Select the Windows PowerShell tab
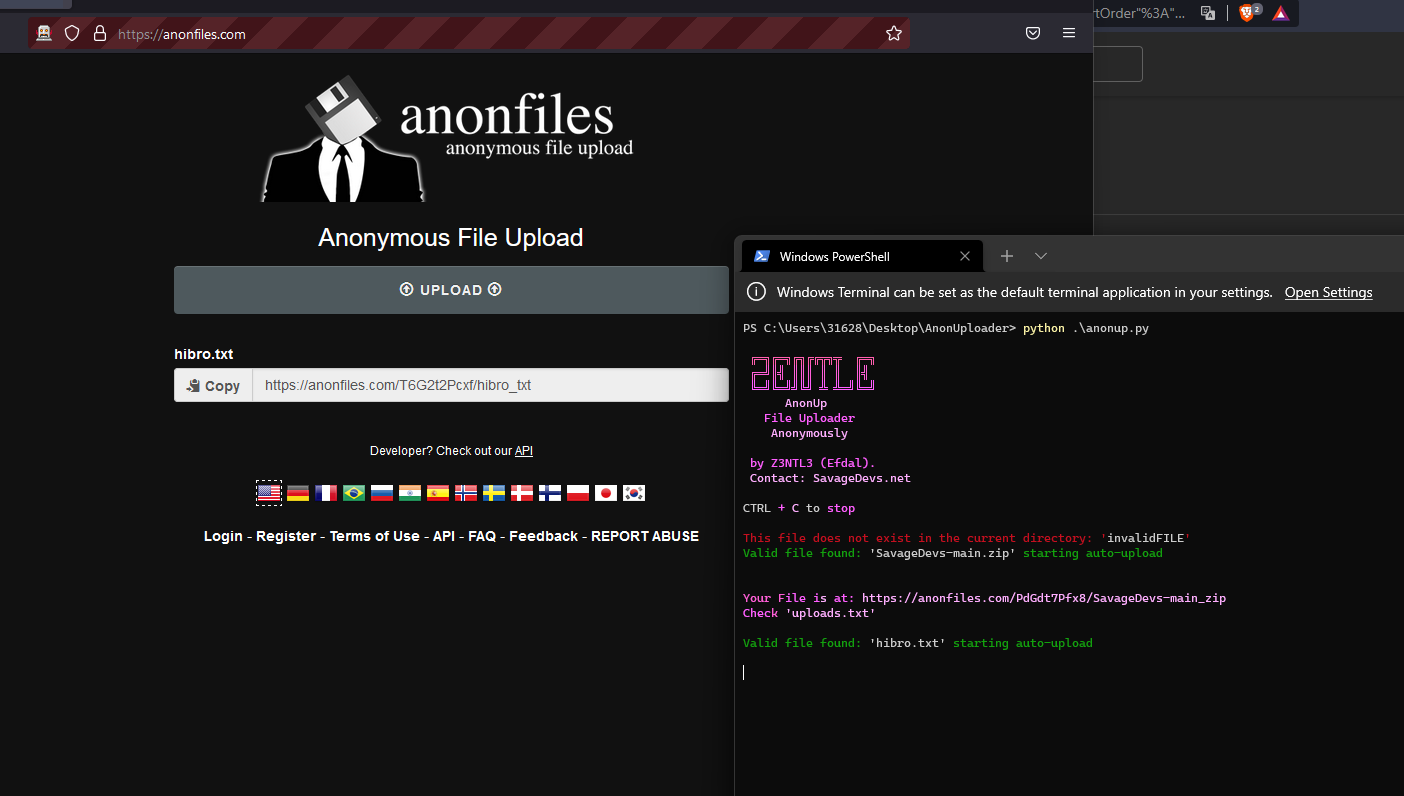1404x796 pixels. tap(862, 256)
